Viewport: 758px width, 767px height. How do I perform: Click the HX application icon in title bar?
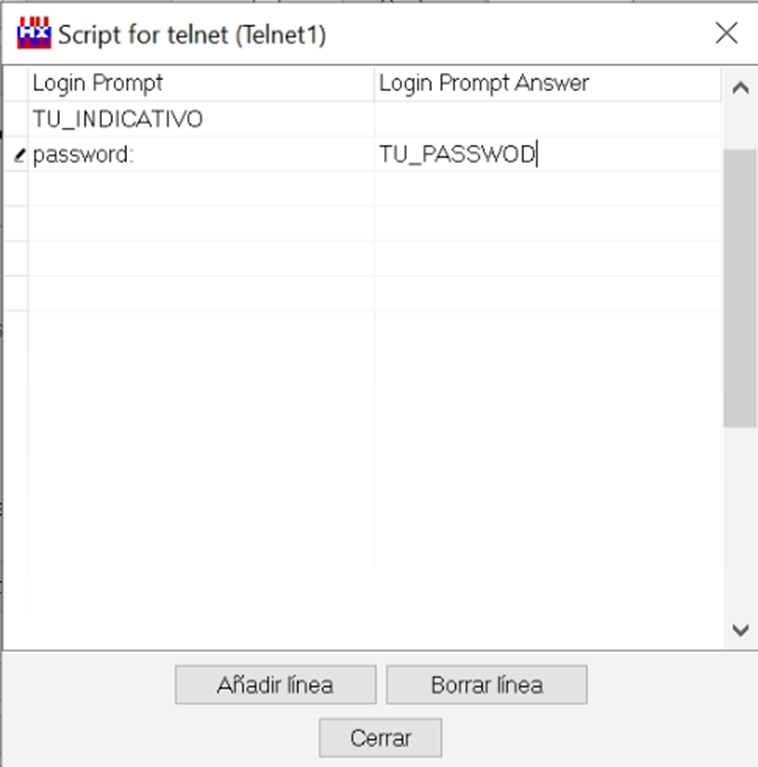34,33
